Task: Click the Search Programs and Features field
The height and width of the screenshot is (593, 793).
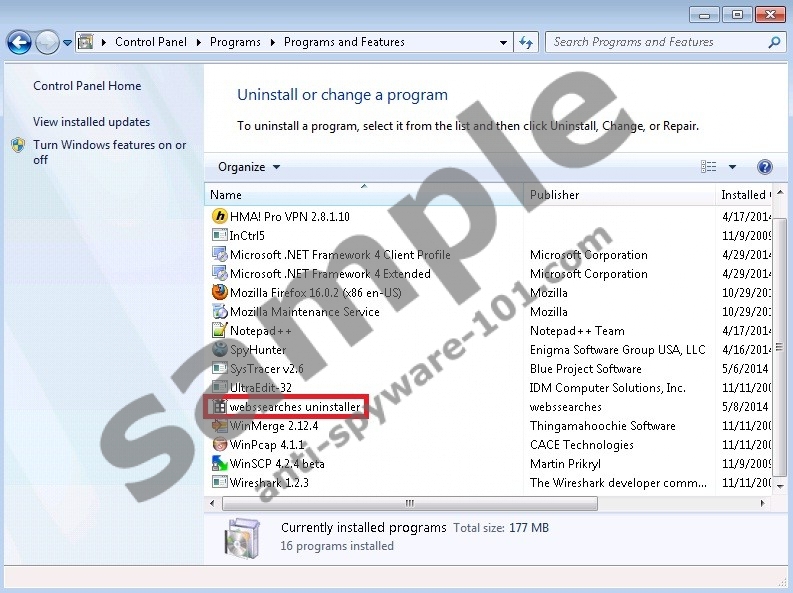Action: coord(655,42)
